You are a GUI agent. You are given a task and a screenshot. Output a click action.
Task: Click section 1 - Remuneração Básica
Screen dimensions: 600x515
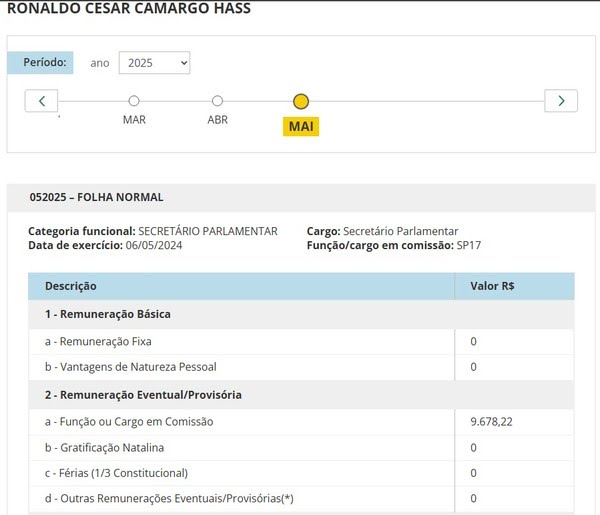point(301,314)
